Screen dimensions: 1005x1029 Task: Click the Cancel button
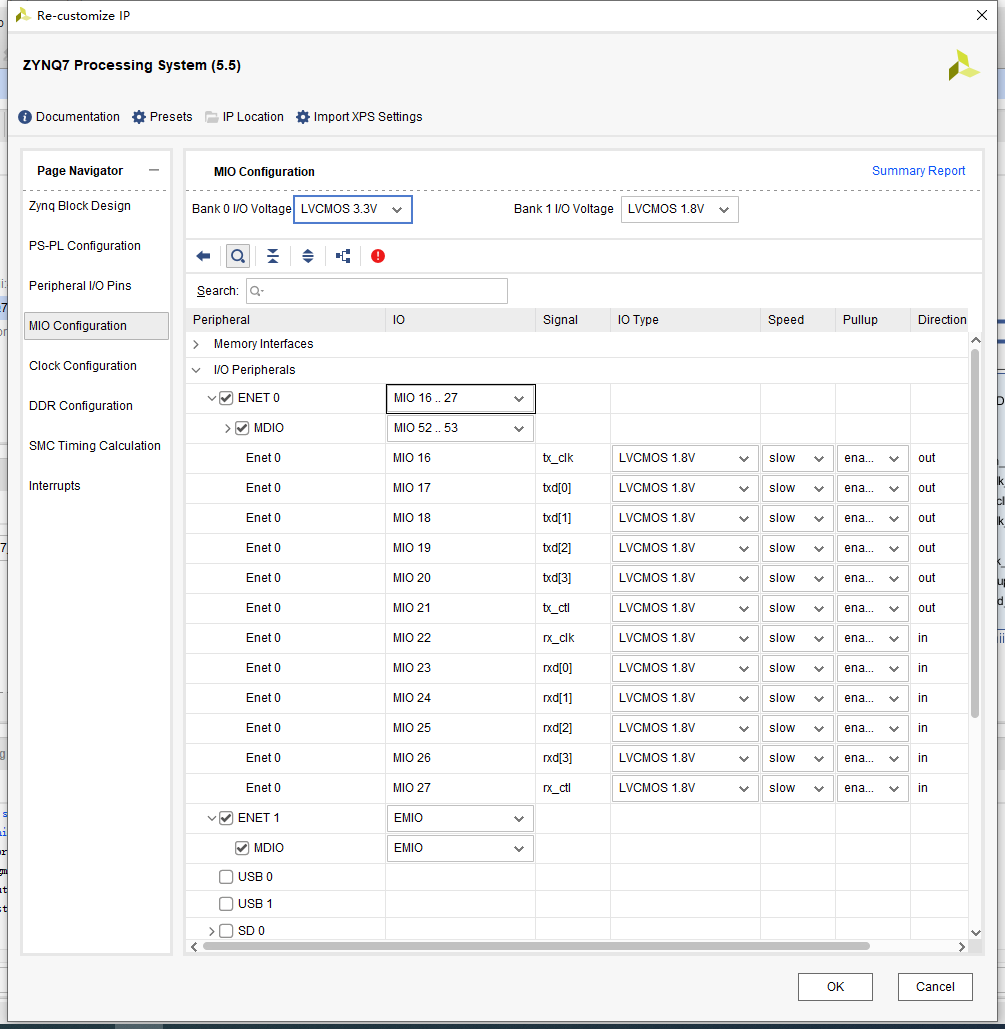tap(935, 986)
